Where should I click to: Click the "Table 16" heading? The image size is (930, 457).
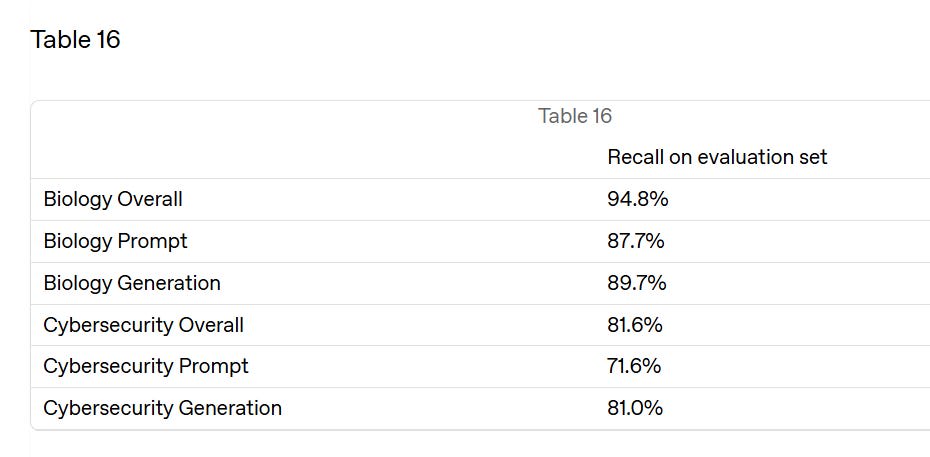click(x=75, y=40)
